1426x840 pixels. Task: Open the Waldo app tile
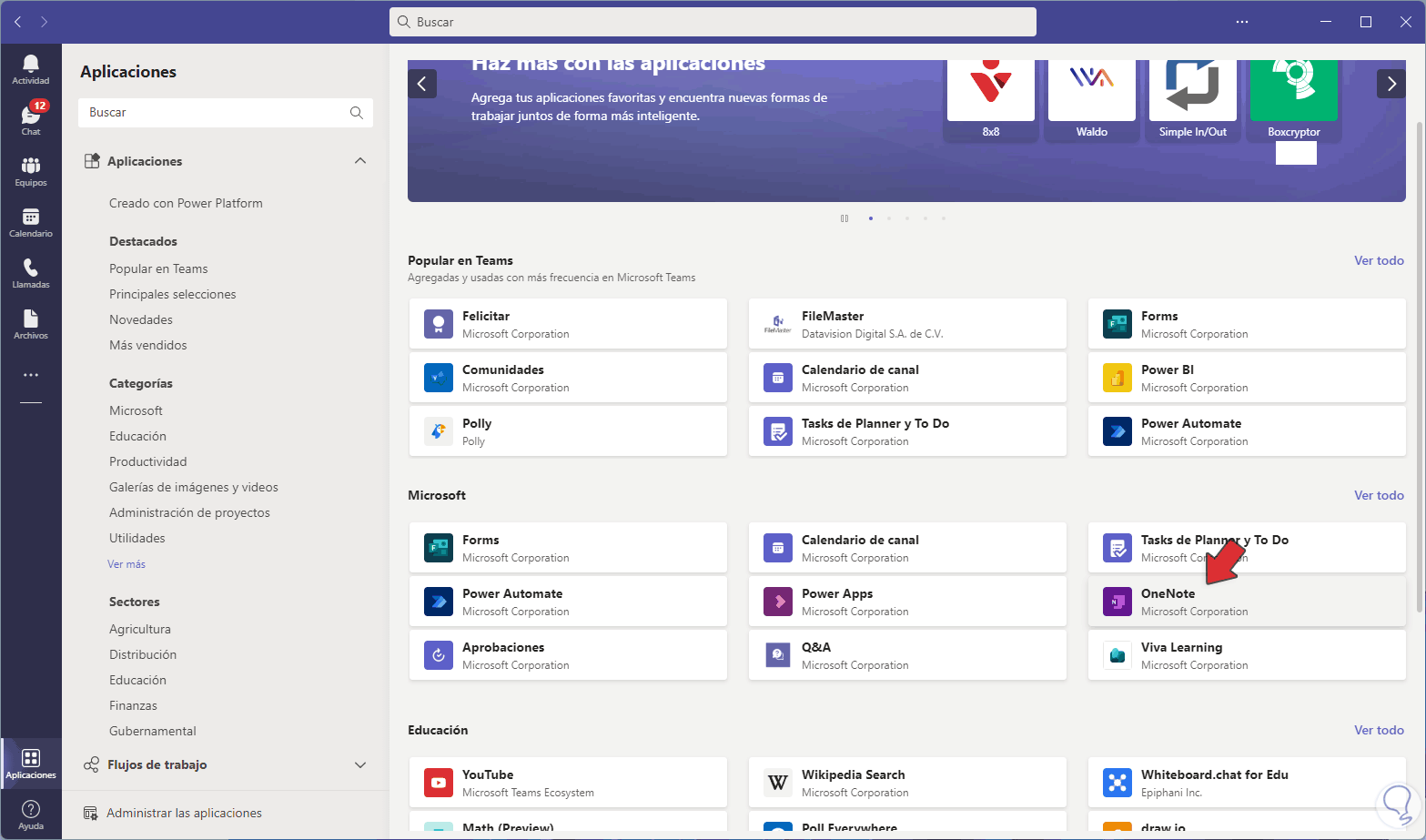click(x=1092, y=100)
